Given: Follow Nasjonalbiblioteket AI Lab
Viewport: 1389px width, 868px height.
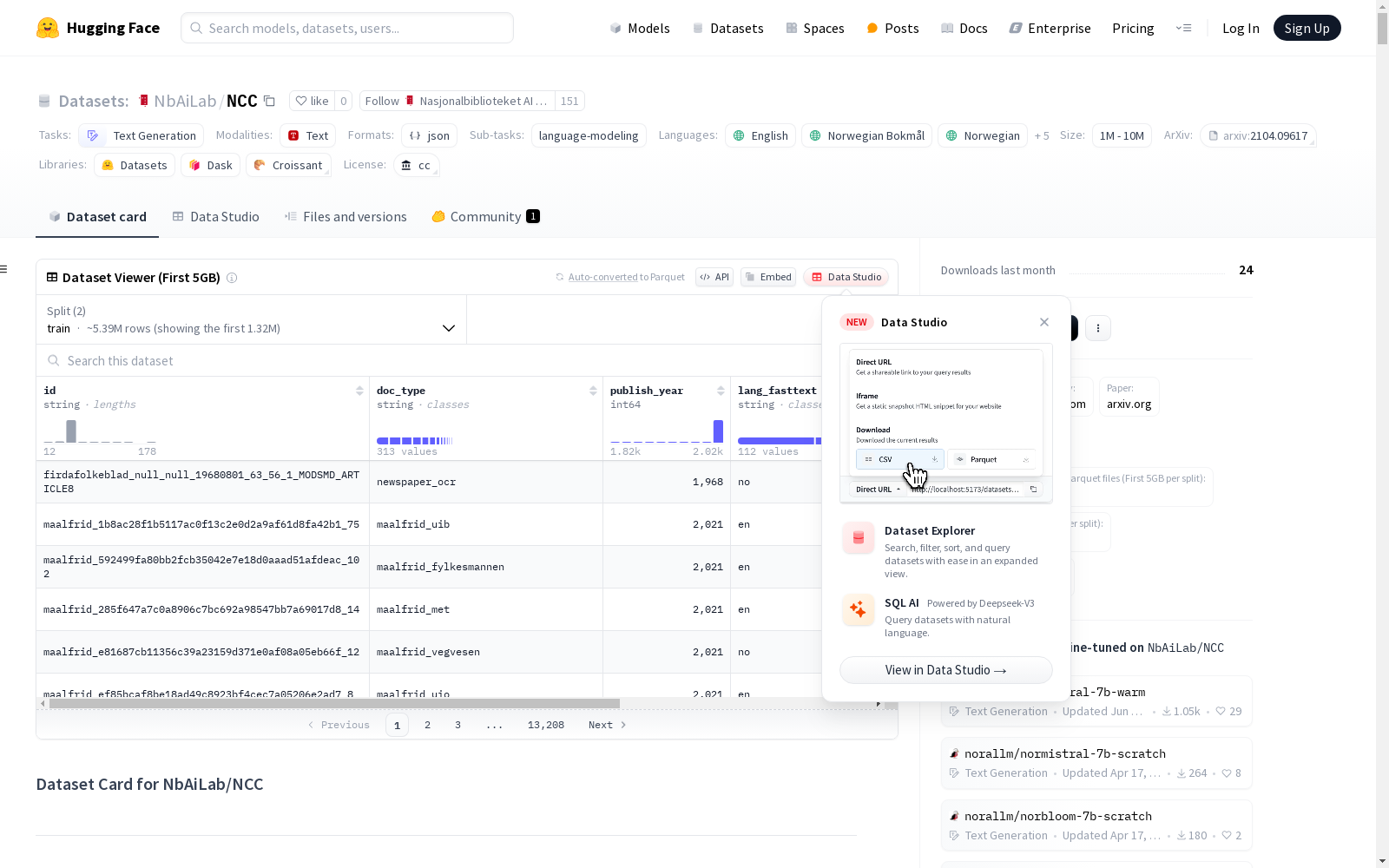Looking at the screenshot, I should 457,101.
